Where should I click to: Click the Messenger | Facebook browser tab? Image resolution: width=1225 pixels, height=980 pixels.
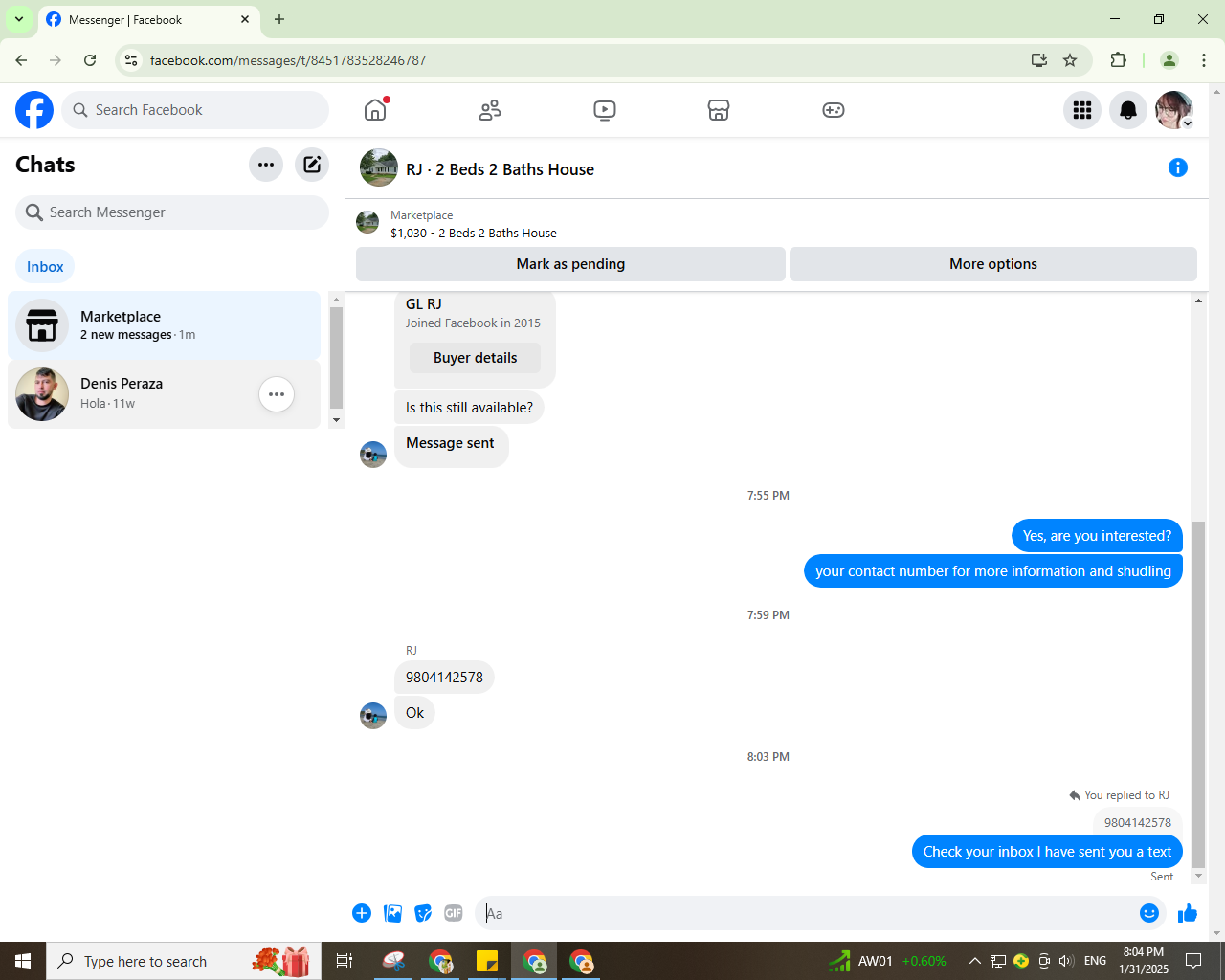(148, 19)
